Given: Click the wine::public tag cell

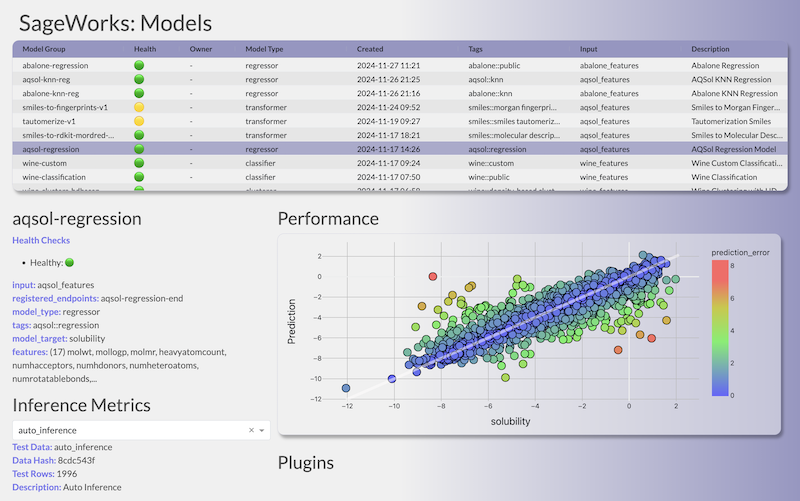Looking at the screenshot, I should click(x=489, y=177).
